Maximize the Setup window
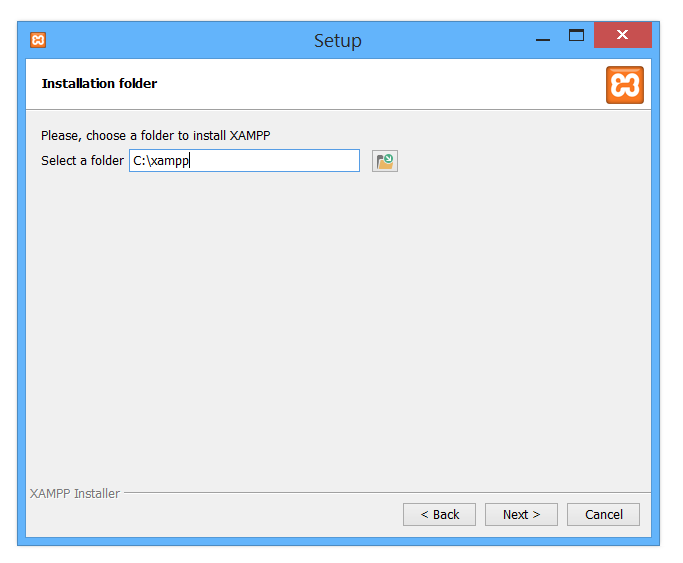Image resolution: width=683 pixels, height=563 pixels. 576,35
